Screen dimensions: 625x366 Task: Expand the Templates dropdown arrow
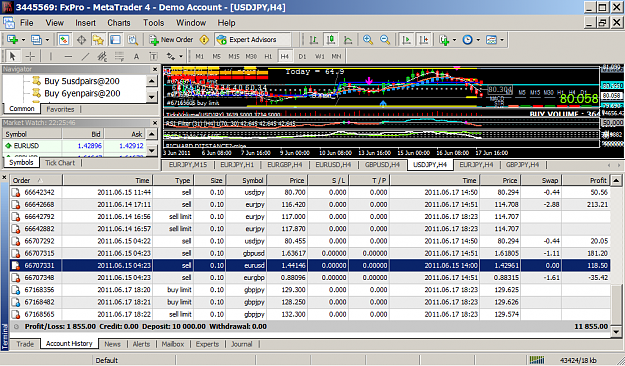coord(502,40)
